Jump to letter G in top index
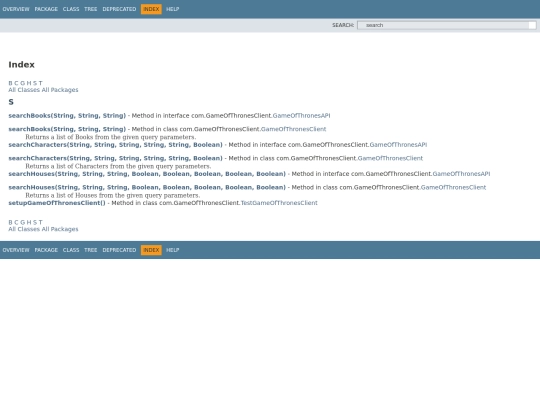The height and width of the screenshot is (405, 540). point(22,83)
